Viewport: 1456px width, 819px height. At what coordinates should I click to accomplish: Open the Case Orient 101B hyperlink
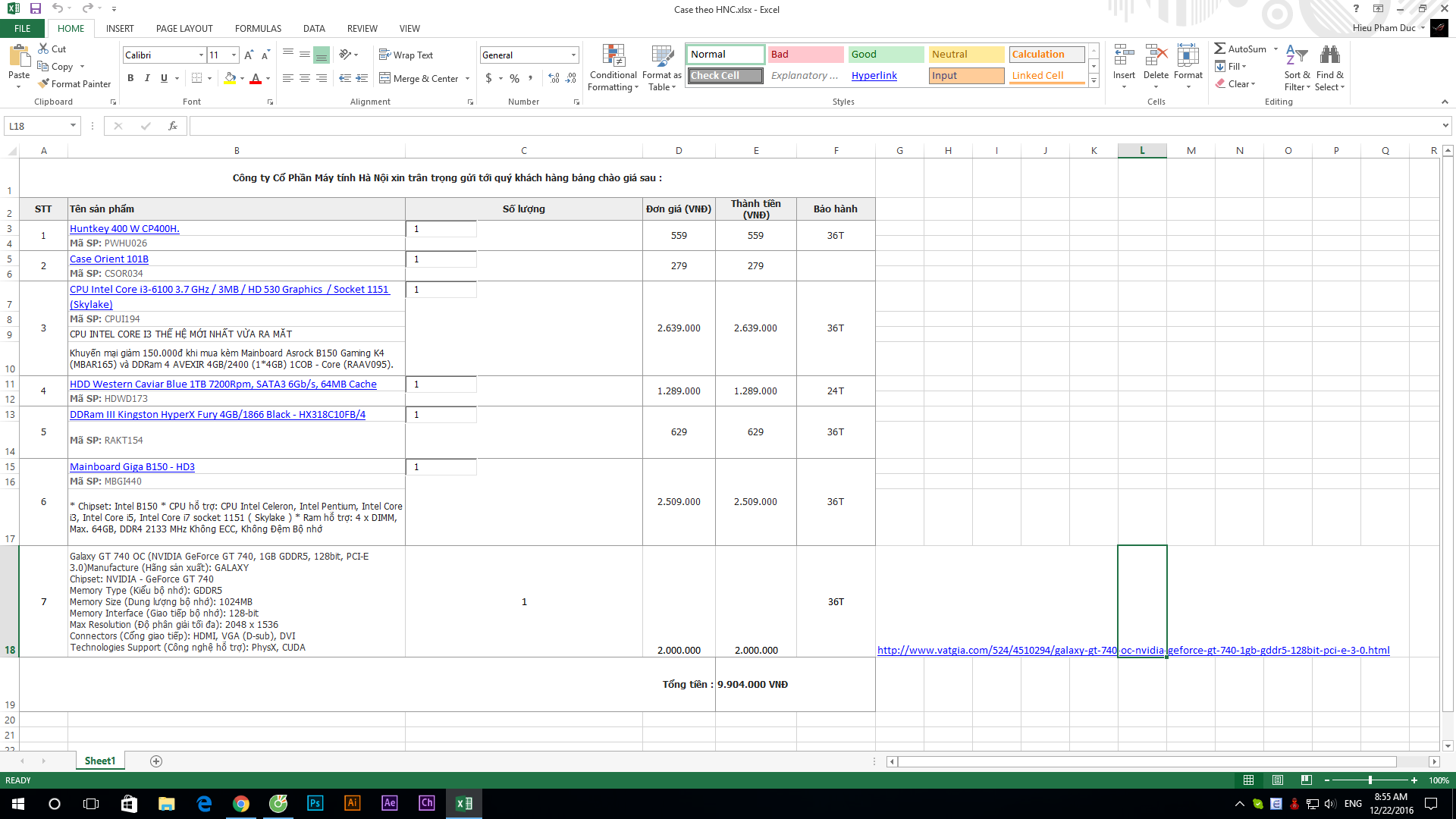(x=109, y=259)
